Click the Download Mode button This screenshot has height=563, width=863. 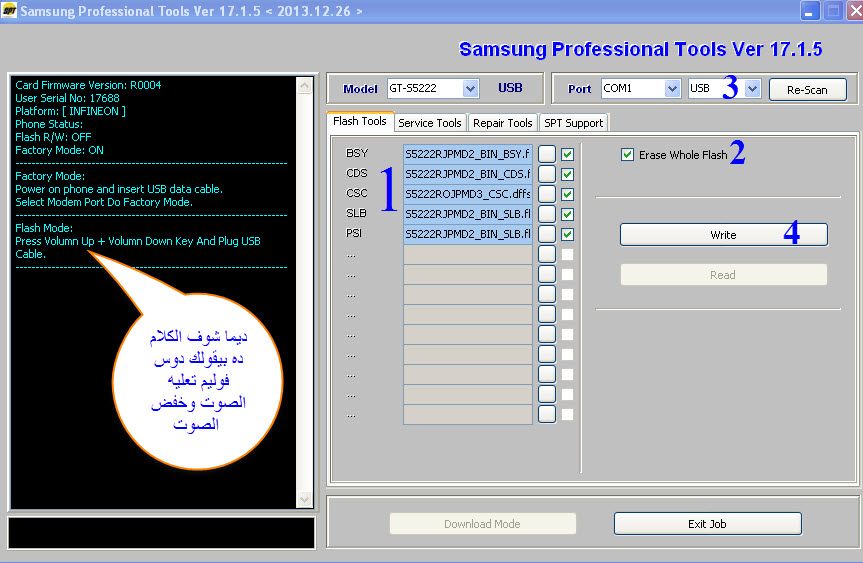click(x=483, y=524)
